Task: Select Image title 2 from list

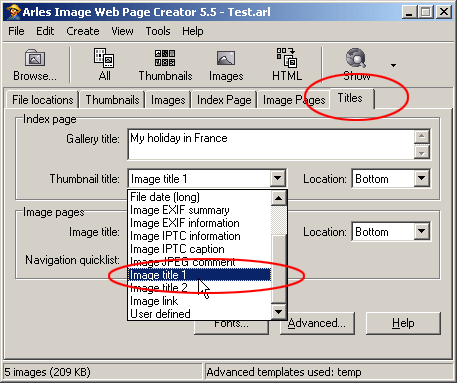Action: (159, 288)
